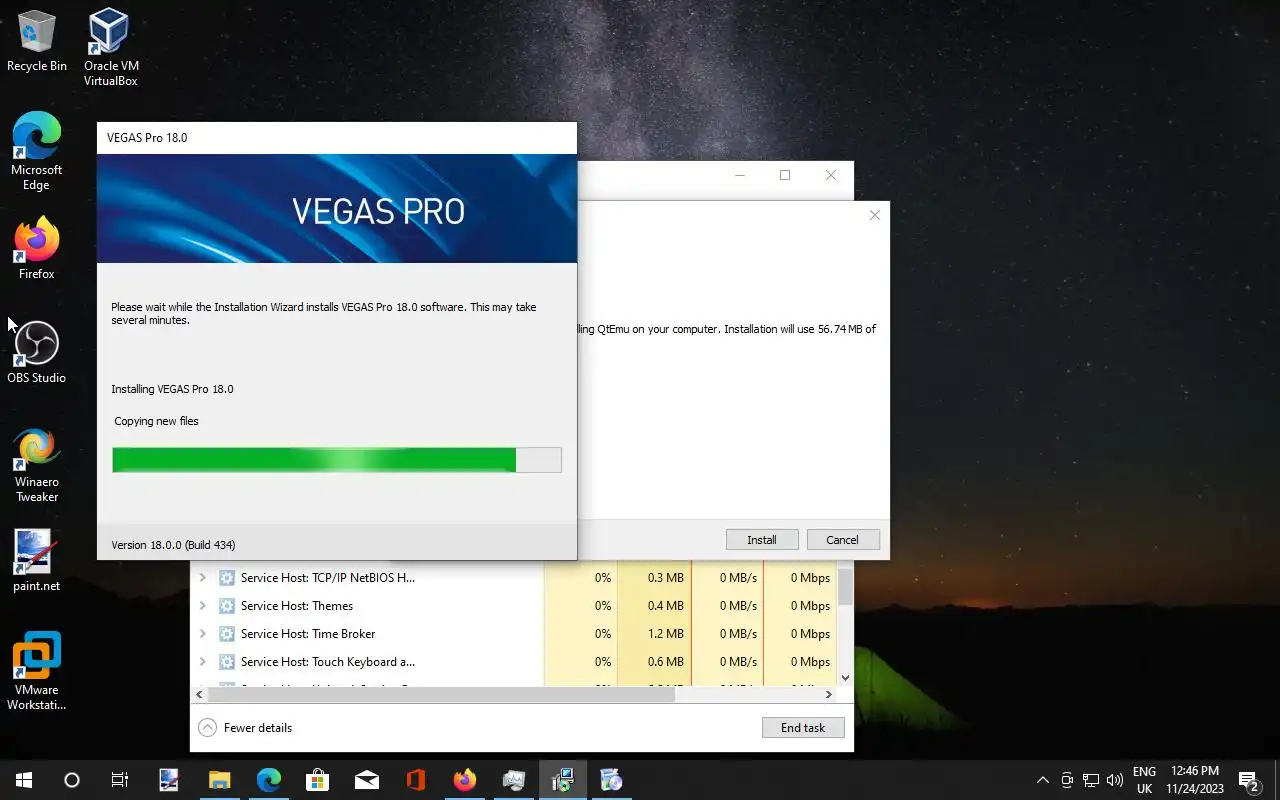Image resolution: width=1280 pixels, height=800 pixels.
Task: Select the paint.net desktop shortcut
Action: pos(37,560)
